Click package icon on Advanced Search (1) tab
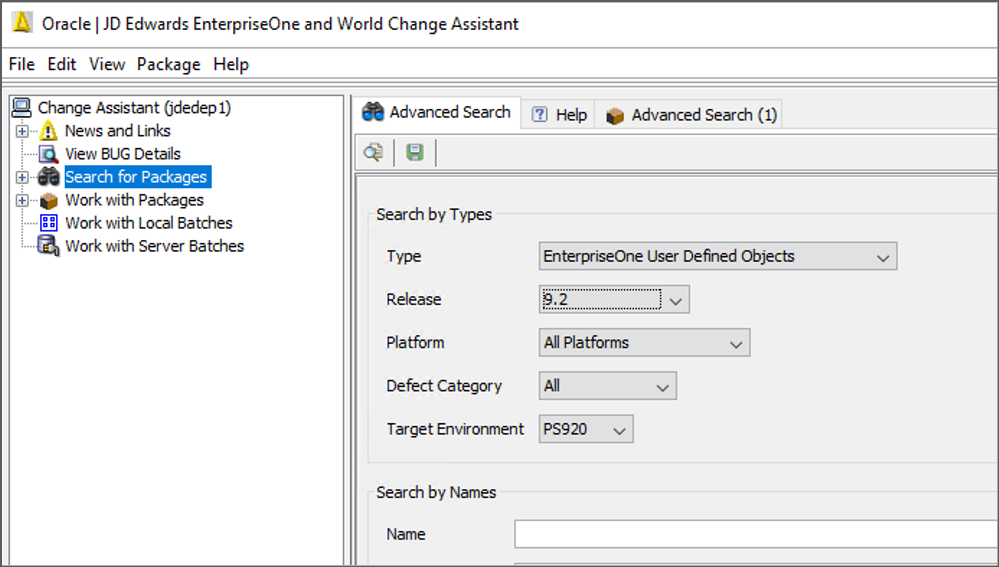 pyautogui.click(x=615, y=116)
